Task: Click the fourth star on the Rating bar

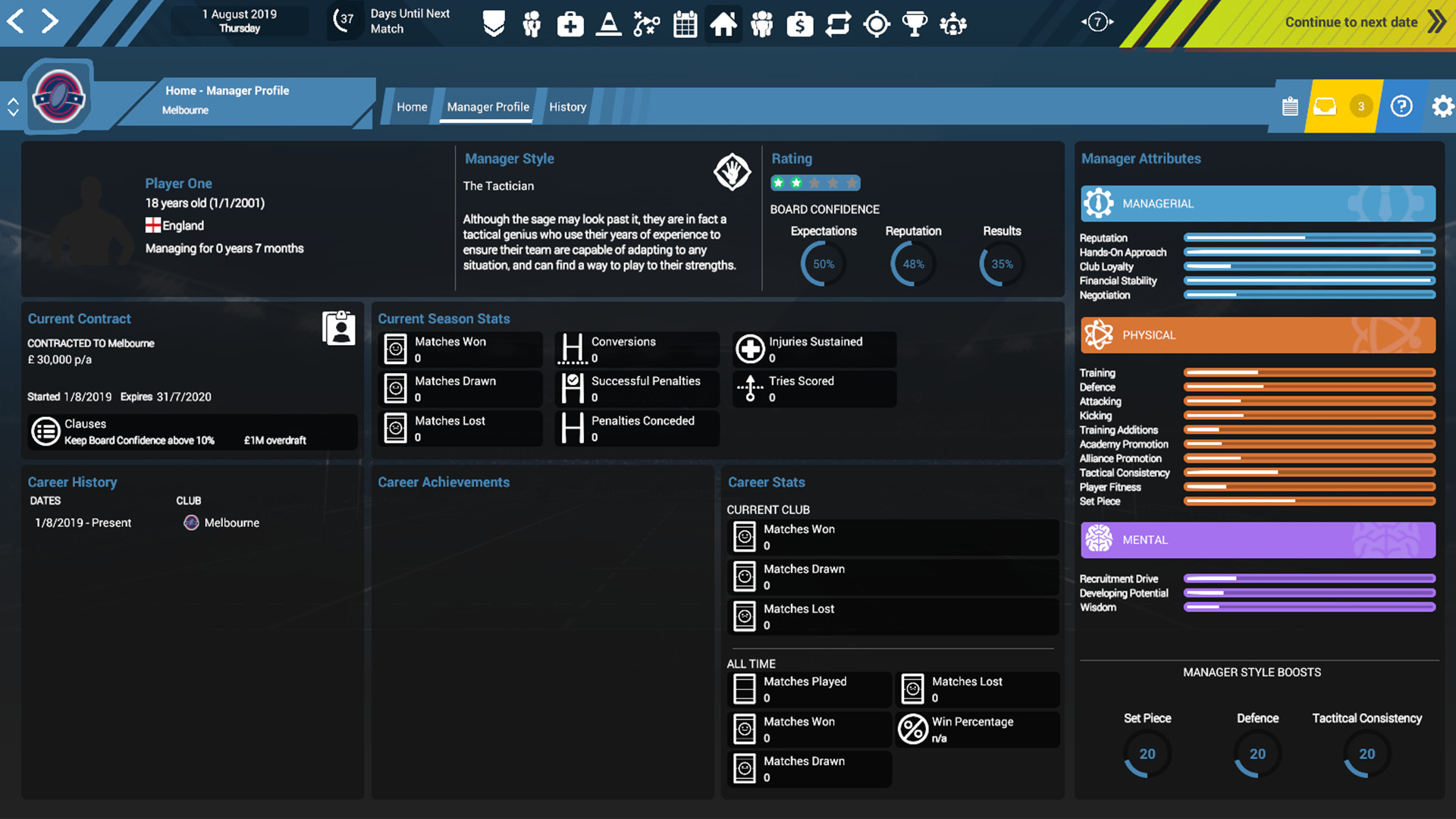Action: tap(834, 183)
